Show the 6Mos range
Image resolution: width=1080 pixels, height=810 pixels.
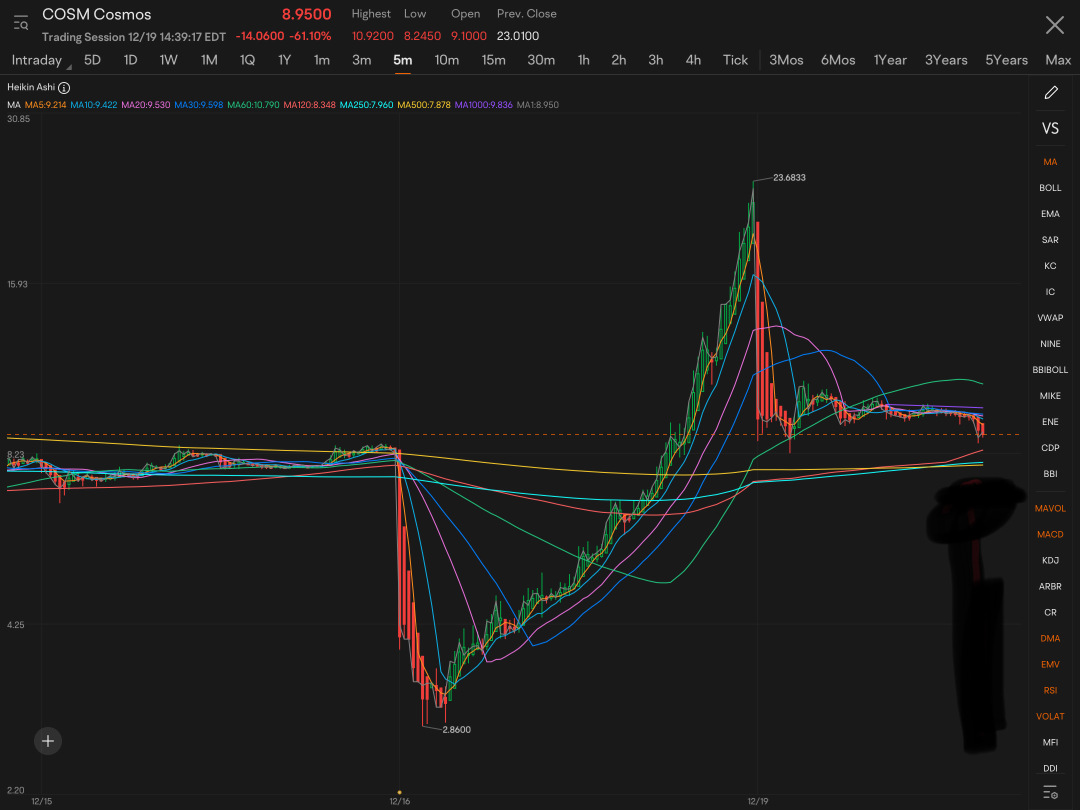pos(838,60)
